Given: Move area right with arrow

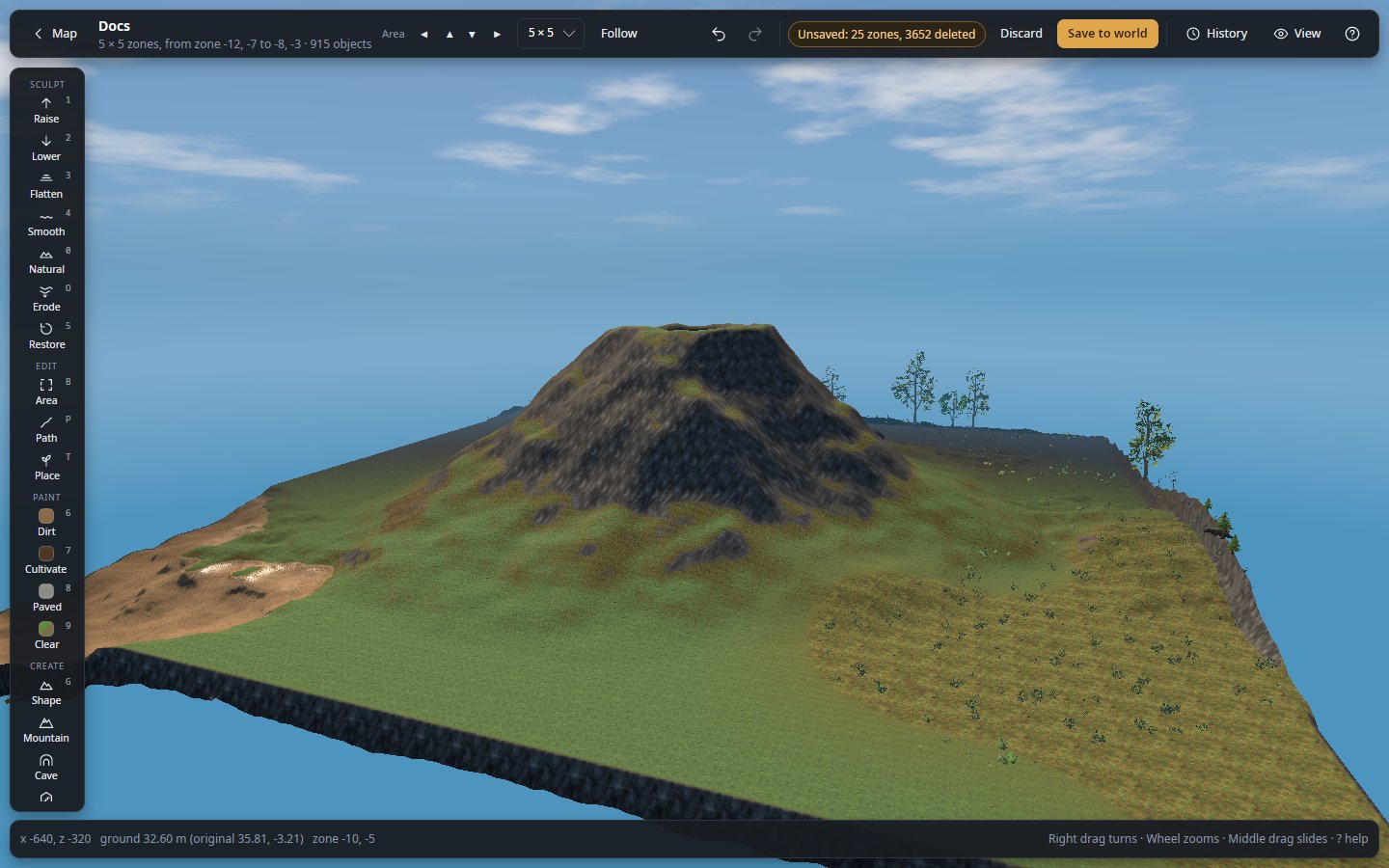Looking at the screenshot, I should click(497, 34).
